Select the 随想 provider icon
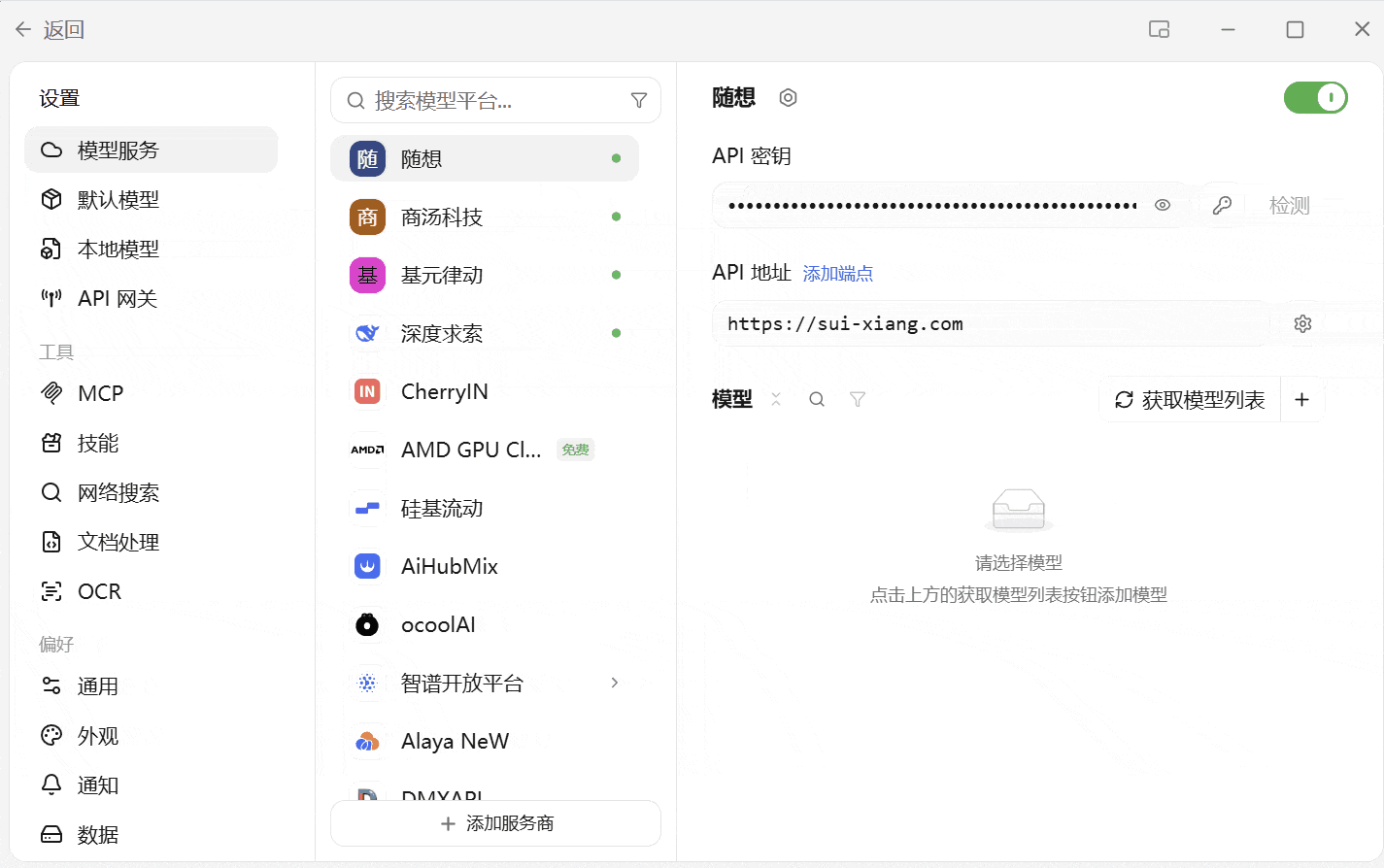1384x868 pixels. (367, 158)
